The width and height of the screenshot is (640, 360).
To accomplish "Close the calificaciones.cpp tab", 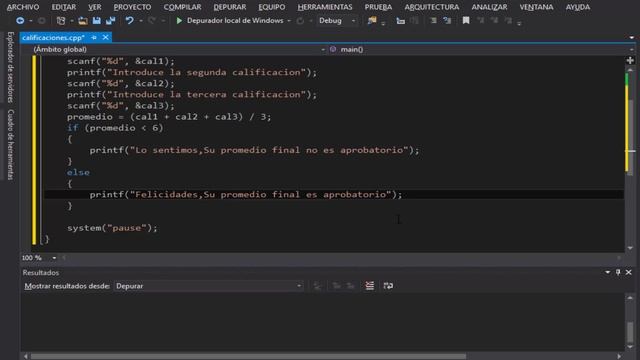I will [x=105, y=38].
